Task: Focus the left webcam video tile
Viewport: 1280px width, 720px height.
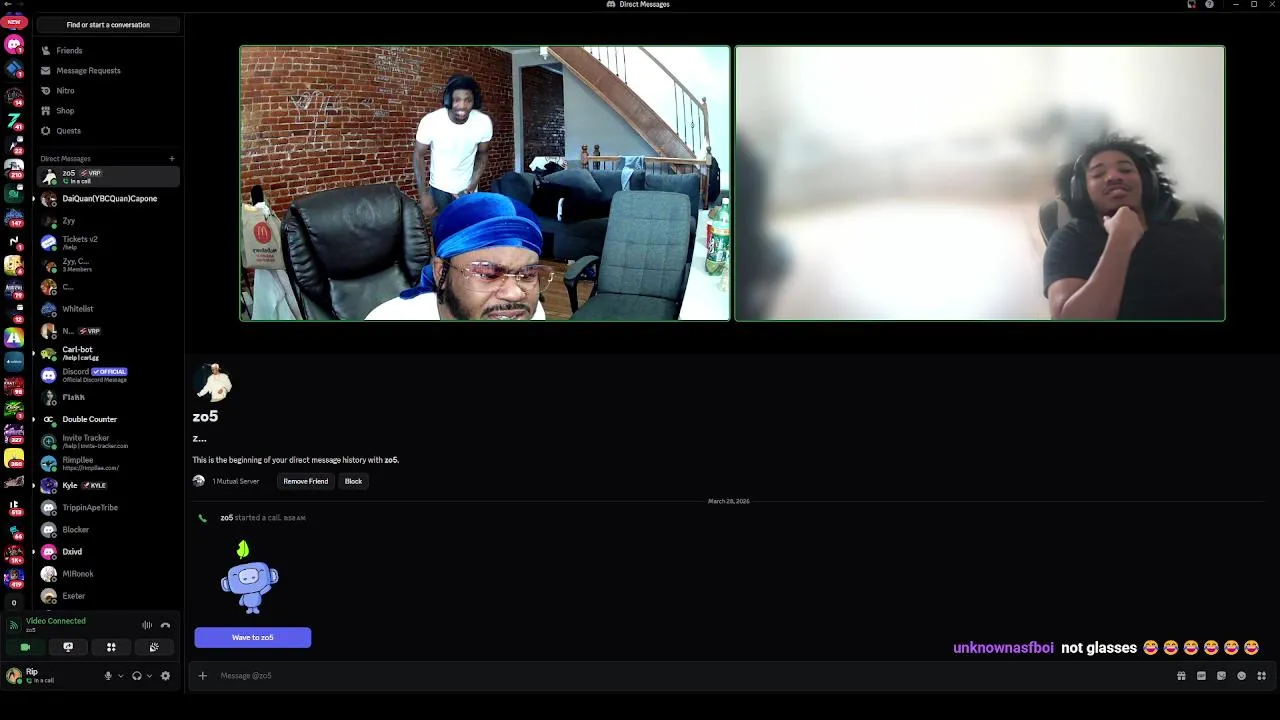Action: tap(485, 183)
